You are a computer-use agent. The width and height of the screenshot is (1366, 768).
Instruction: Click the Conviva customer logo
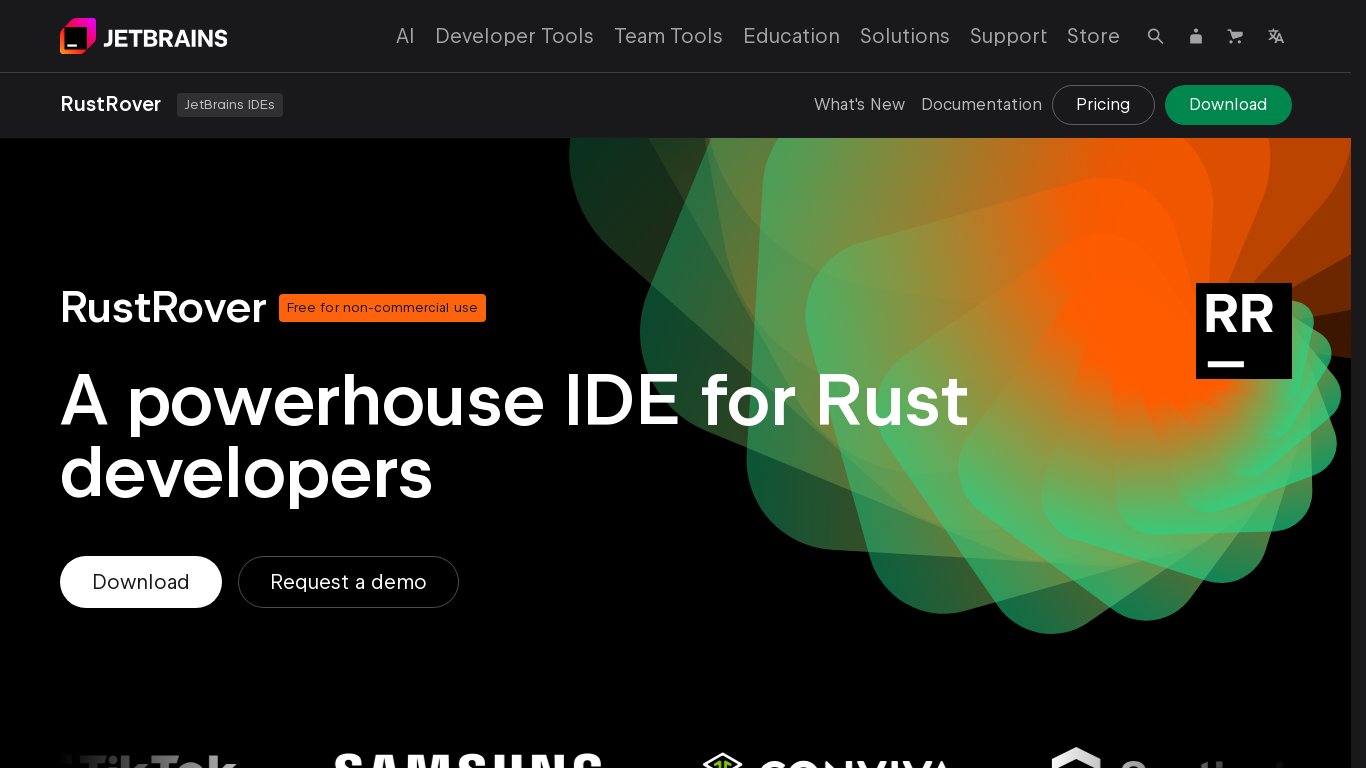coord(825,762)
